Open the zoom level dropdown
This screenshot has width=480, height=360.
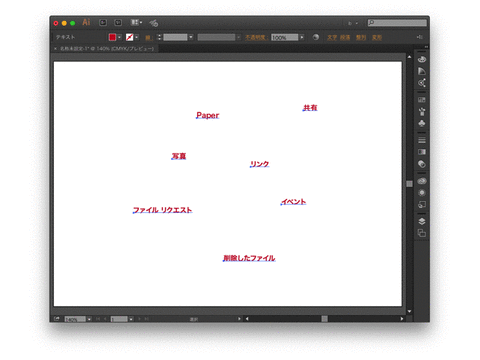pos(89,319)
